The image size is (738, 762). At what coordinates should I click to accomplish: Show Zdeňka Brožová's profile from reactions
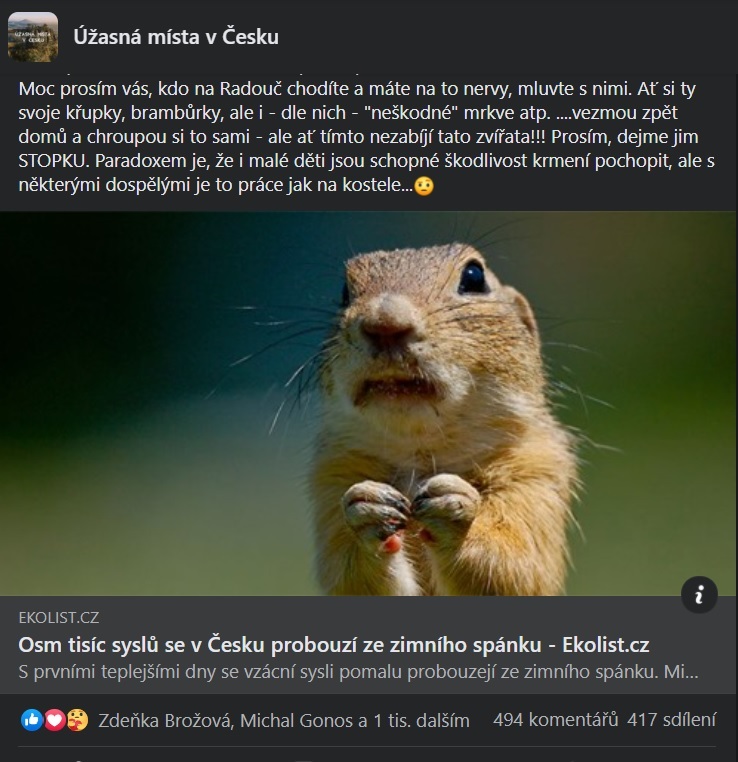coord(164,720)
